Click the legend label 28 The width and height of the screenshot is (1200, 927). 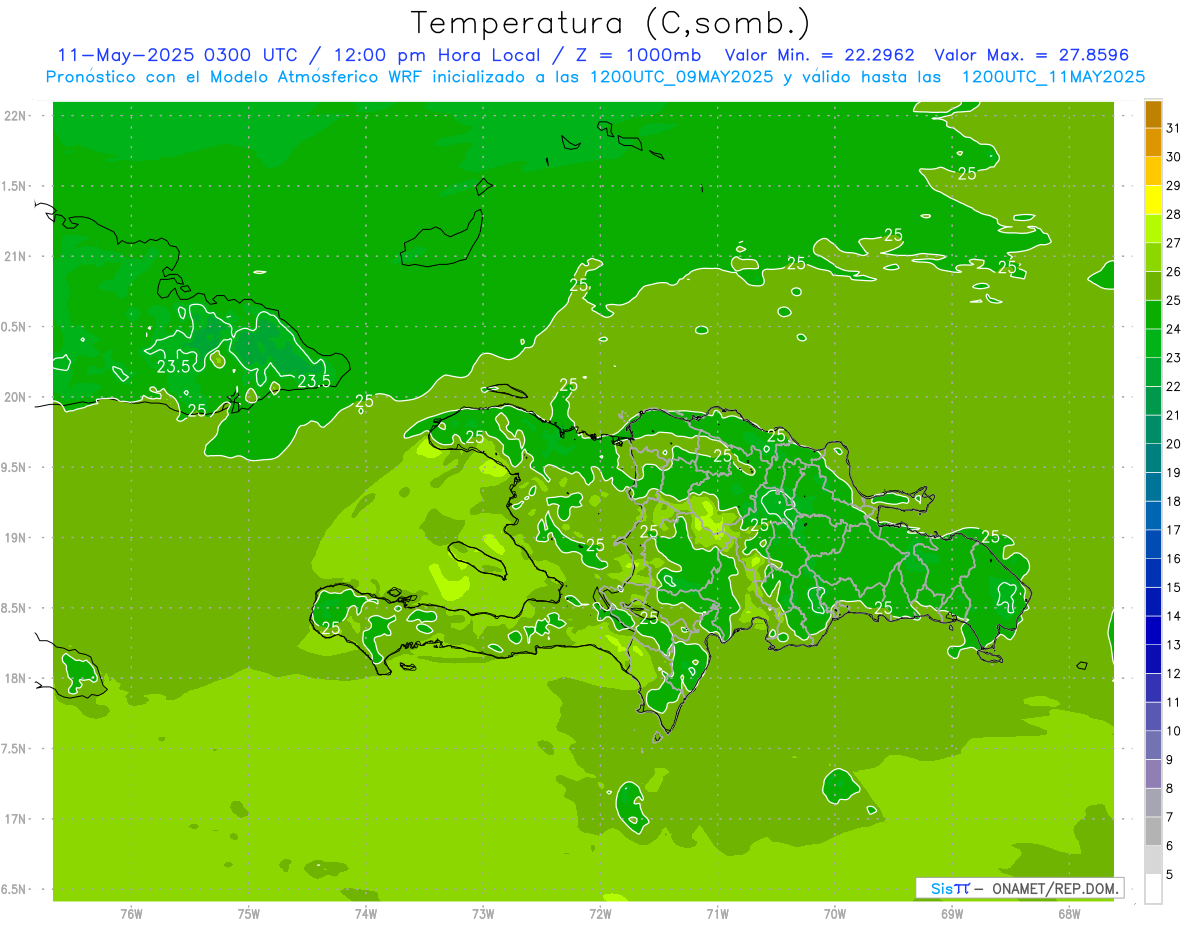1174,215
